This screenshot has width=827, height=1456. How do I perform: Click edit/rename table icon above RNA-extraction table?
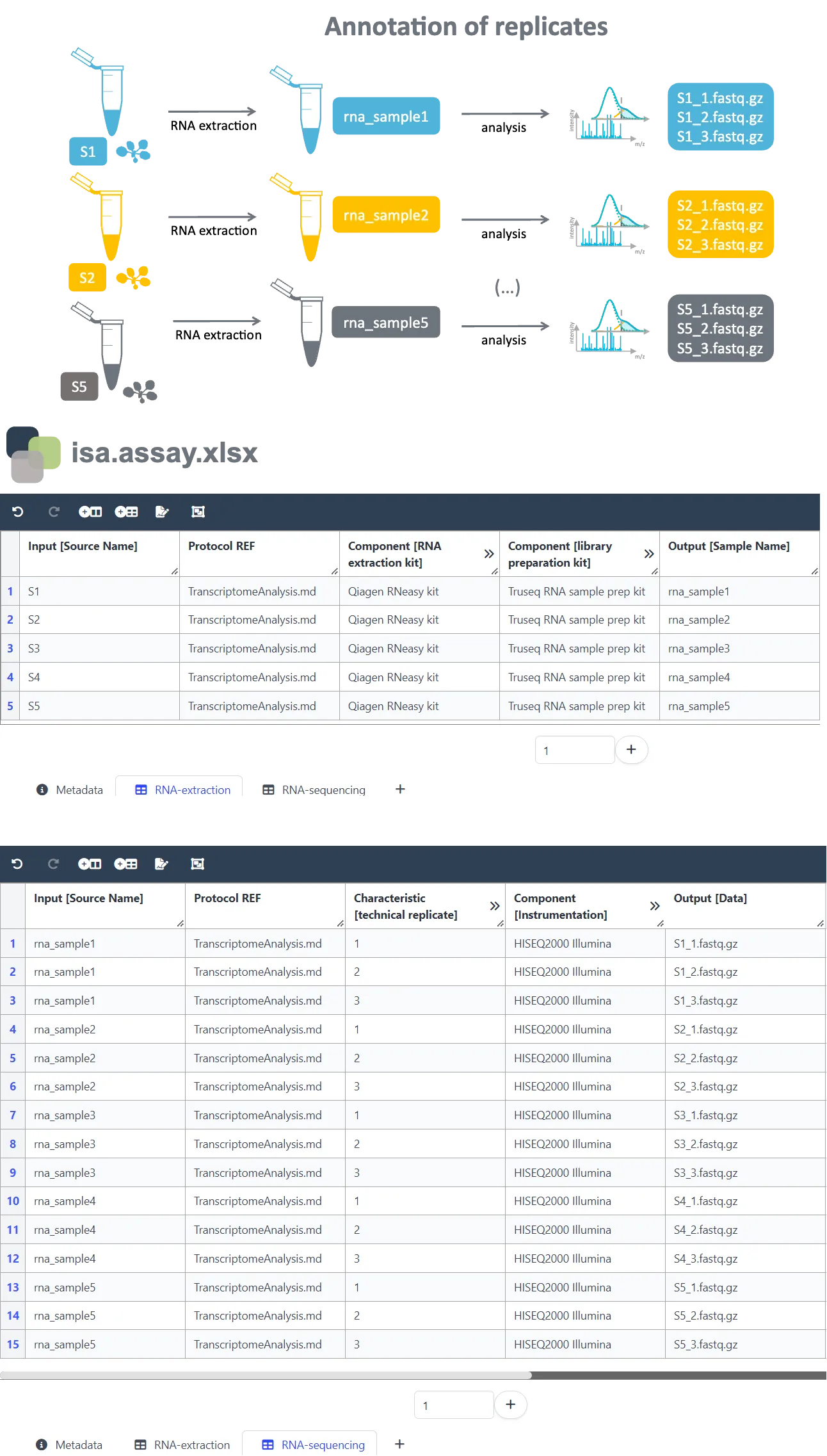point(162,512)
